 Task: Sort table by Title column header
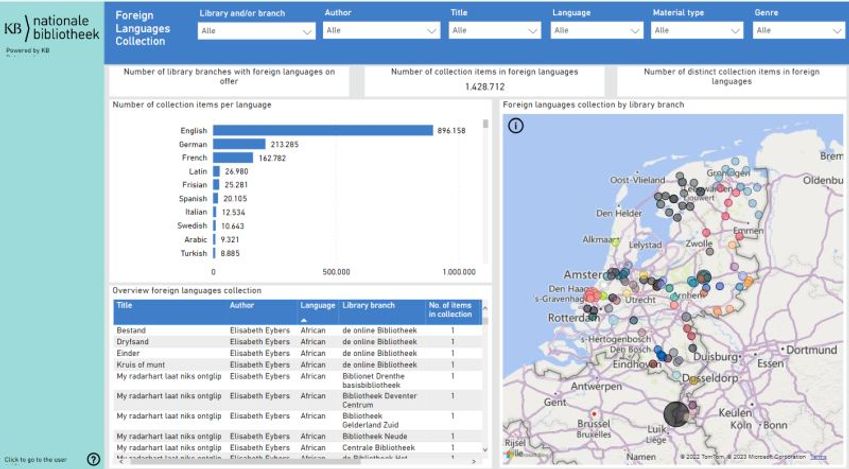click(125, 305)
